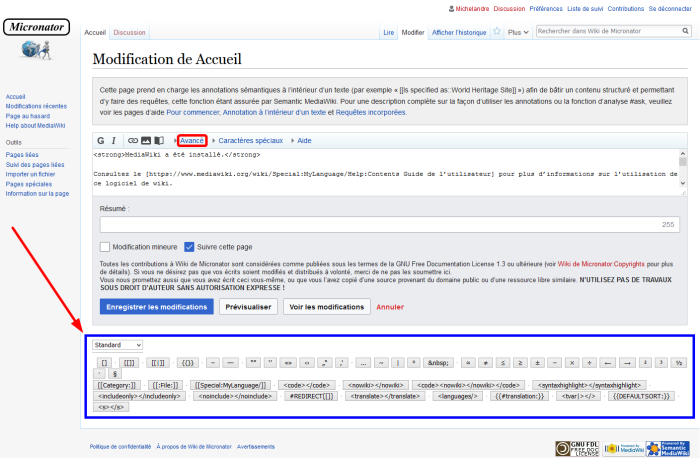700x458 pixels.
Task: Insert the ½ fraction symbol
Action: pos(679,363)
